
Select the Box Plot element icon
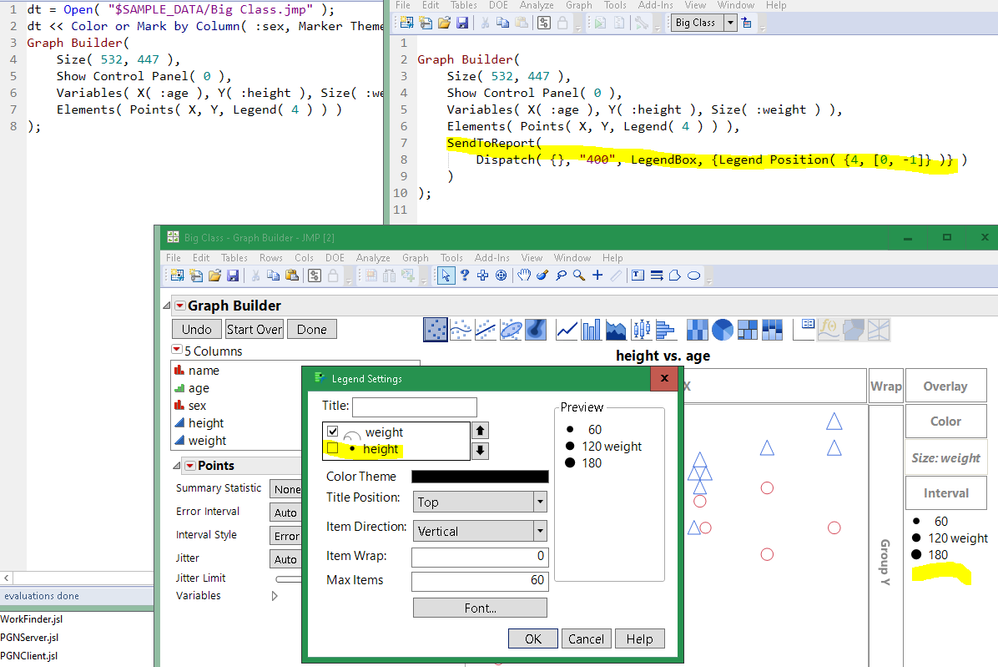point(641,329)
